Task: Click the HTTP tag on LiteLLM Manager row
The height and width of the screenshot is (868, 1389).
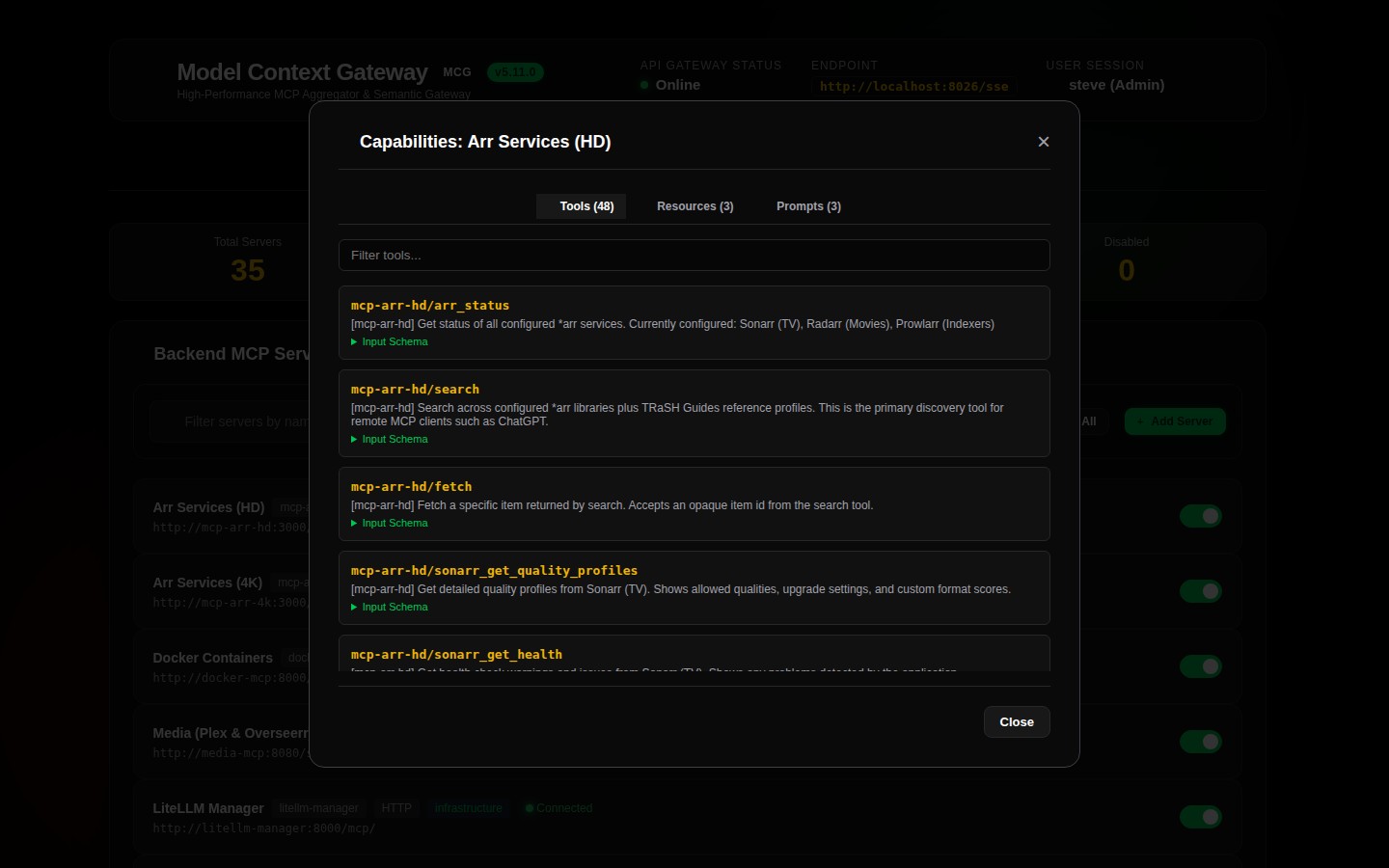Action: [x=396, y=808]
